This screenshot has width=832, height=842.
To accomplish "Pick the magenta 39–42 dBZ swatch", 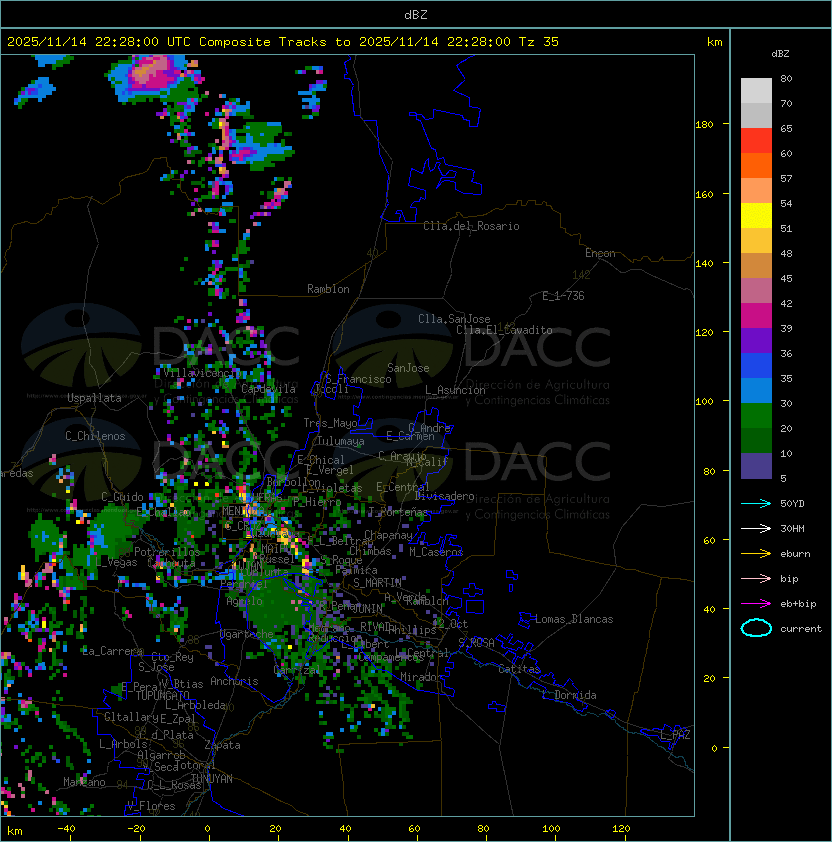I will [756, 316].
